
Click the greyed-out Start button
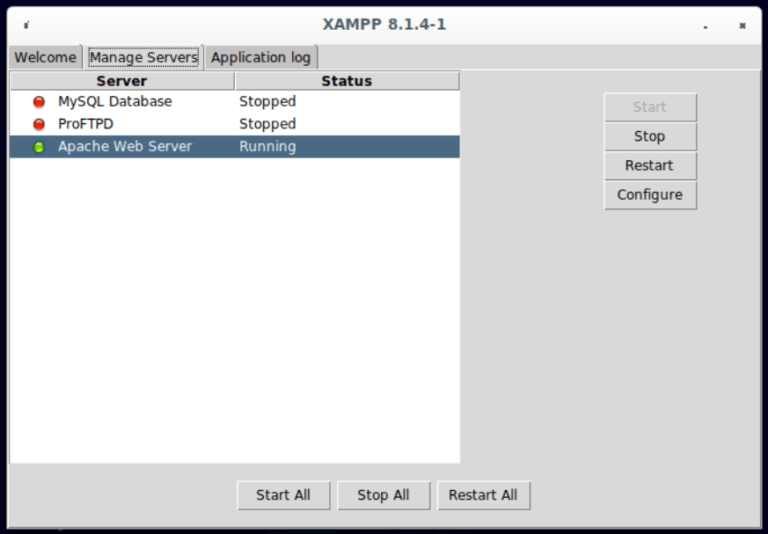[650, 107]
